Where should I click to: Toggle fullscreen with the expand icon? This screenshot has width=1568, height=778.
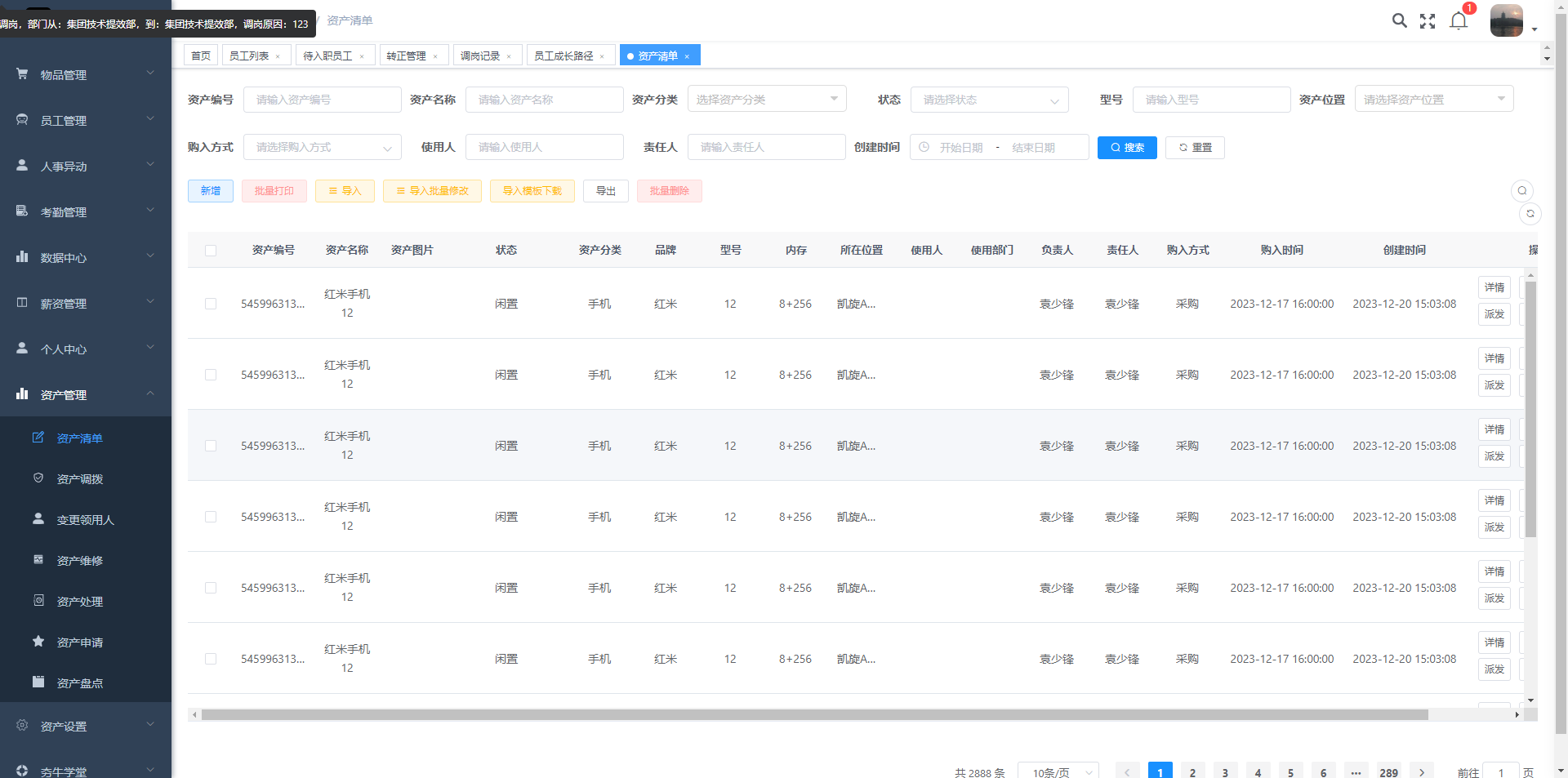(1428, 21)
